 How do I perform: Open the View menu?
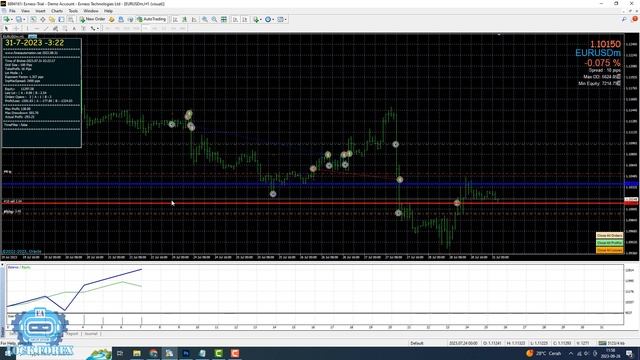[25, 11]
